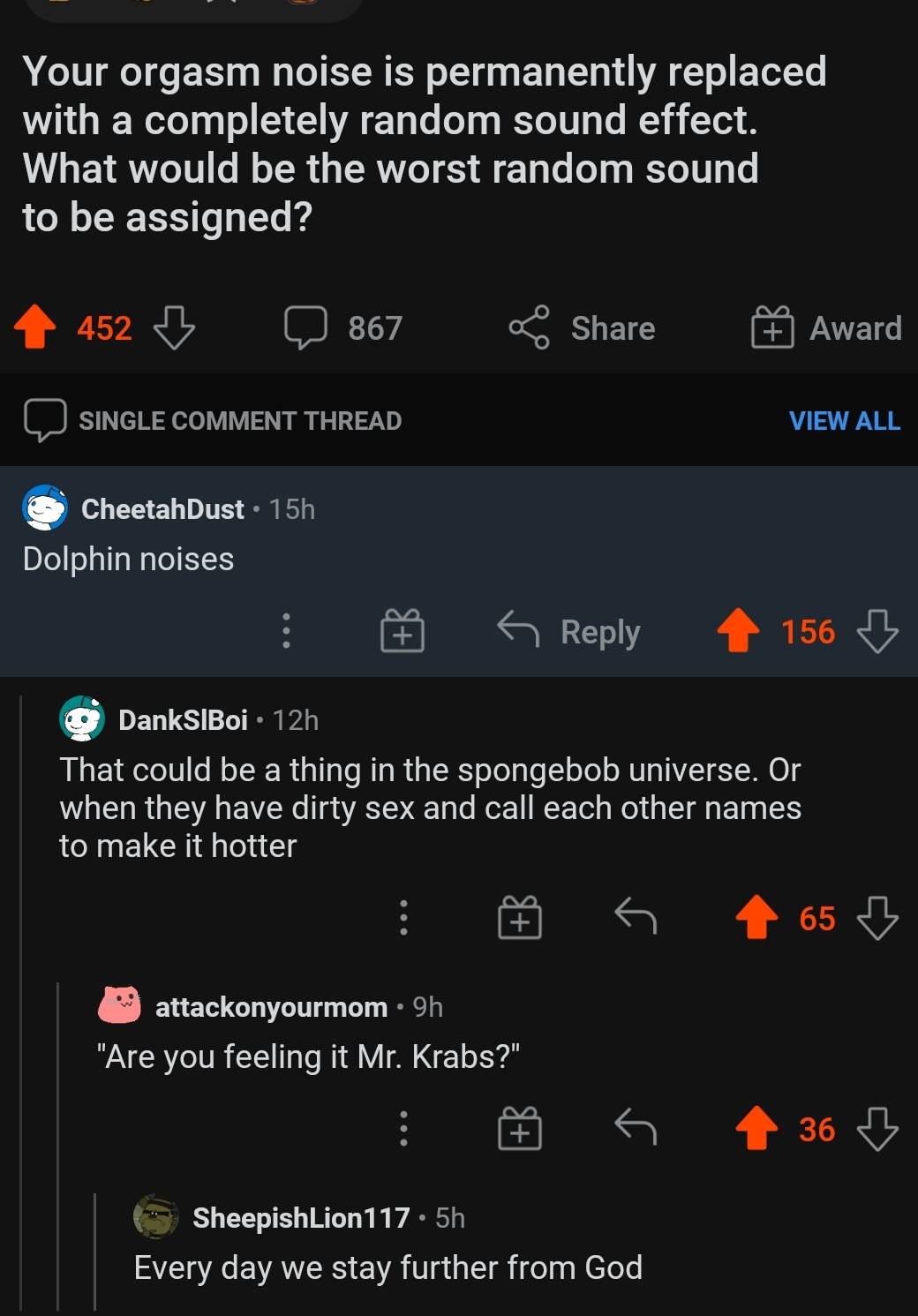Open more options on attackonyourmom's comment

pos(403,1129)
